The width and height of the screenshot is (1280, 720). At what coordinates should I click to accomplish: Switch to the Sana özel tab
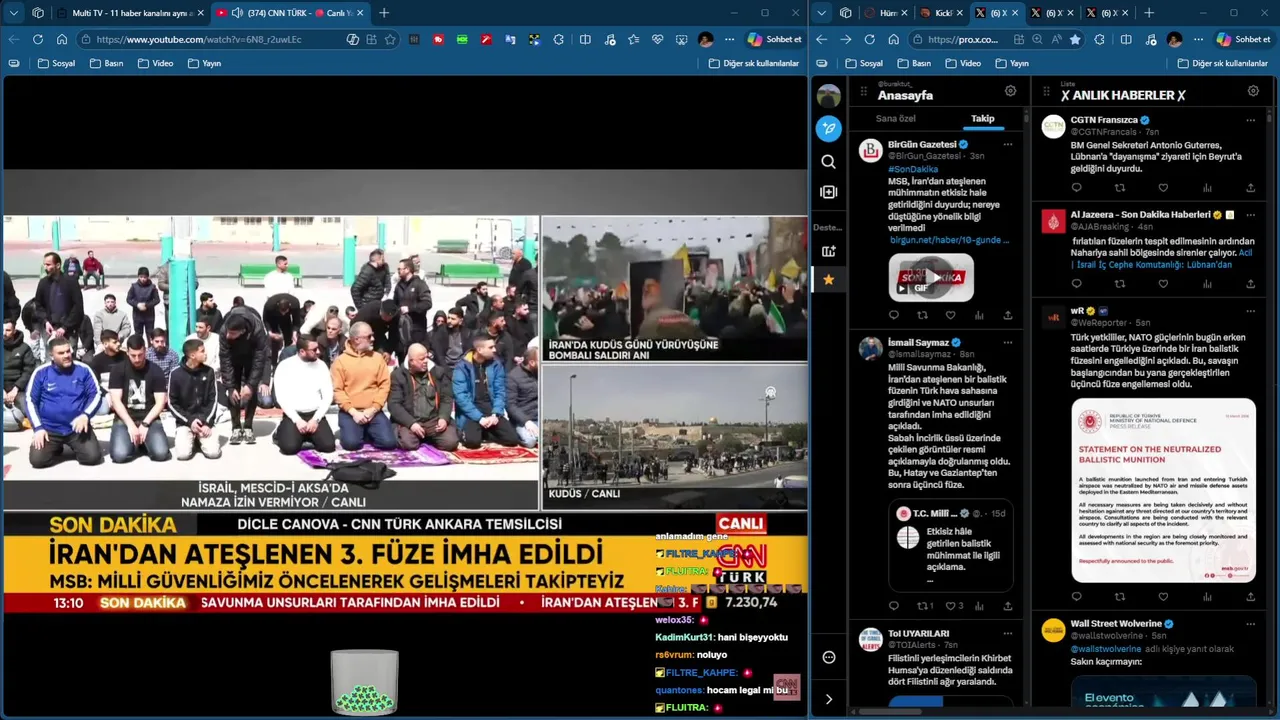pyautogui.click(x=895, y=119)
